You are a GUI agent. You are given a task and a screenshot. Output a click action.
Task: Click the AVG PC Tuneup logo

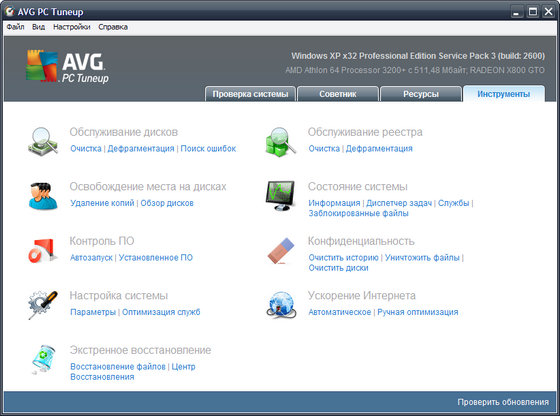68,66
